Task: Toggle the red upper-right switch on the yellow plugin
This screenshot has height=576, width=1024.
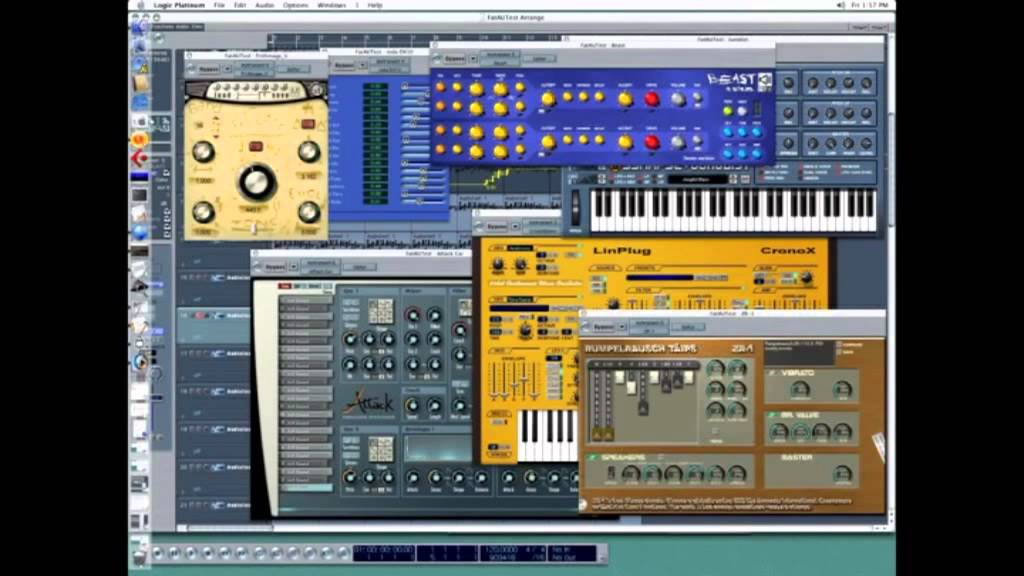Action: [x=308, y=124]
